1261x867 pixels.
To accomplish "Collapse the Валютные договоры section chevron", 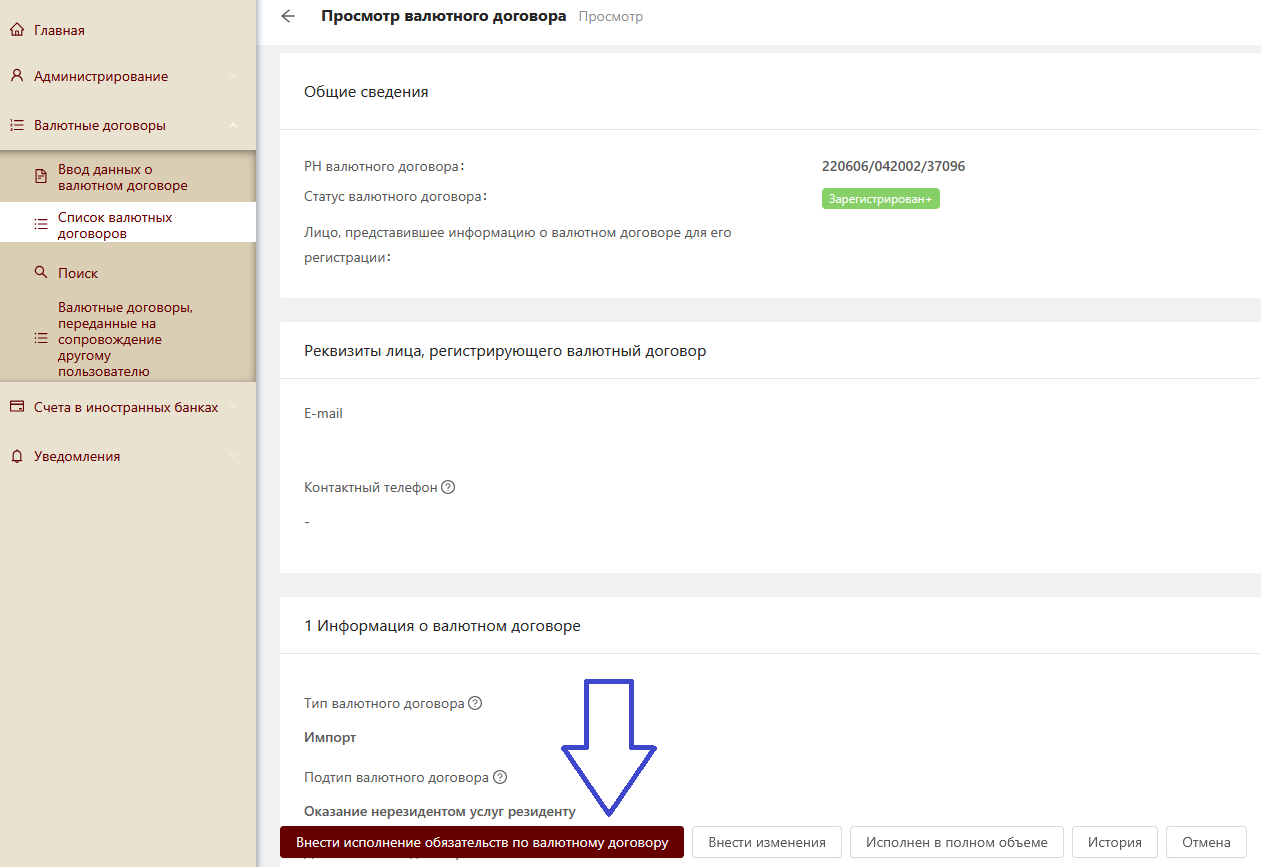I will click(233, 125).
